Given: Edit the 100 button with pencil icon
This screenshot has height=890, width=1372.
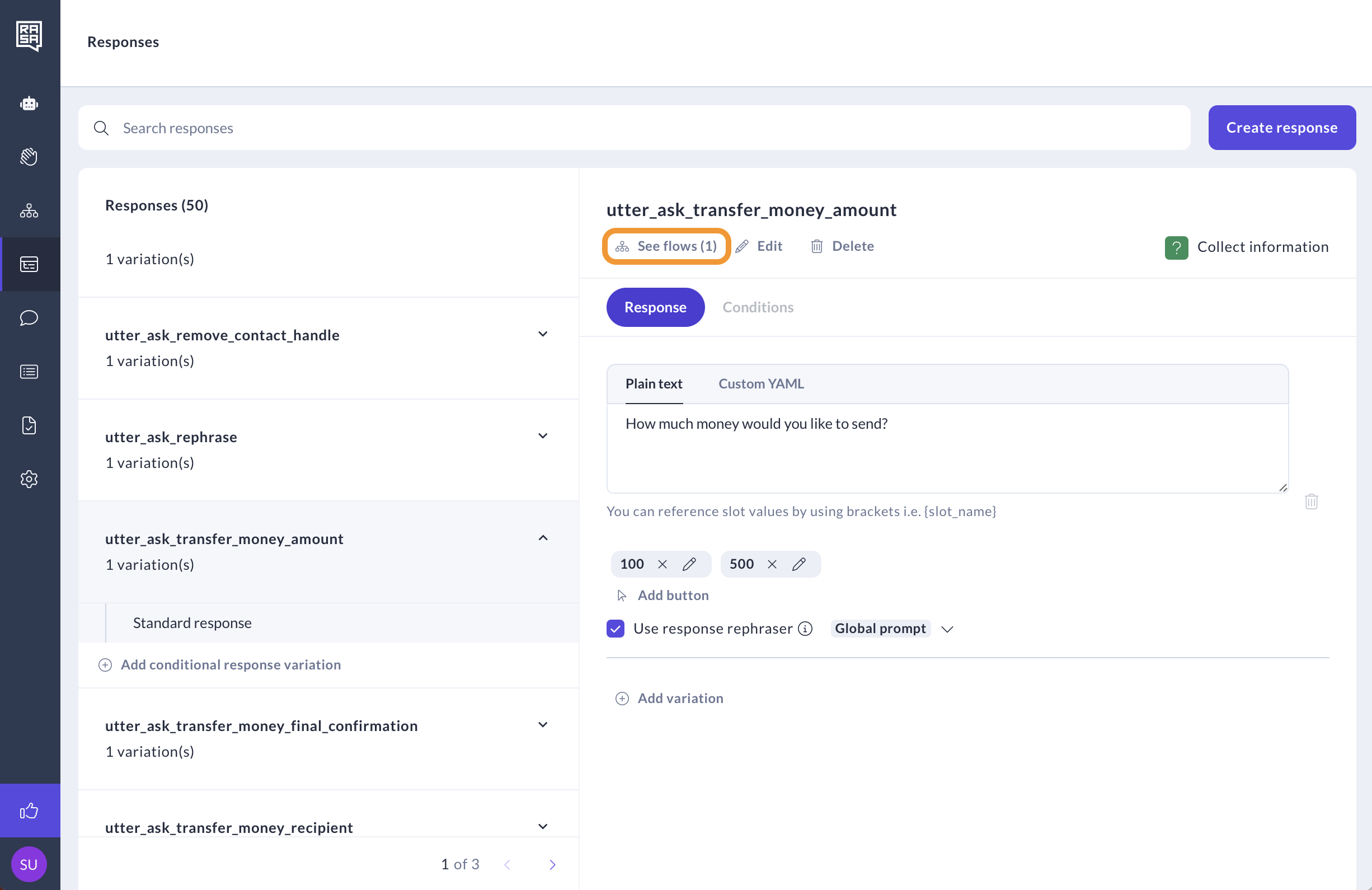Looking at the screenshot, I should pos(689,564).
